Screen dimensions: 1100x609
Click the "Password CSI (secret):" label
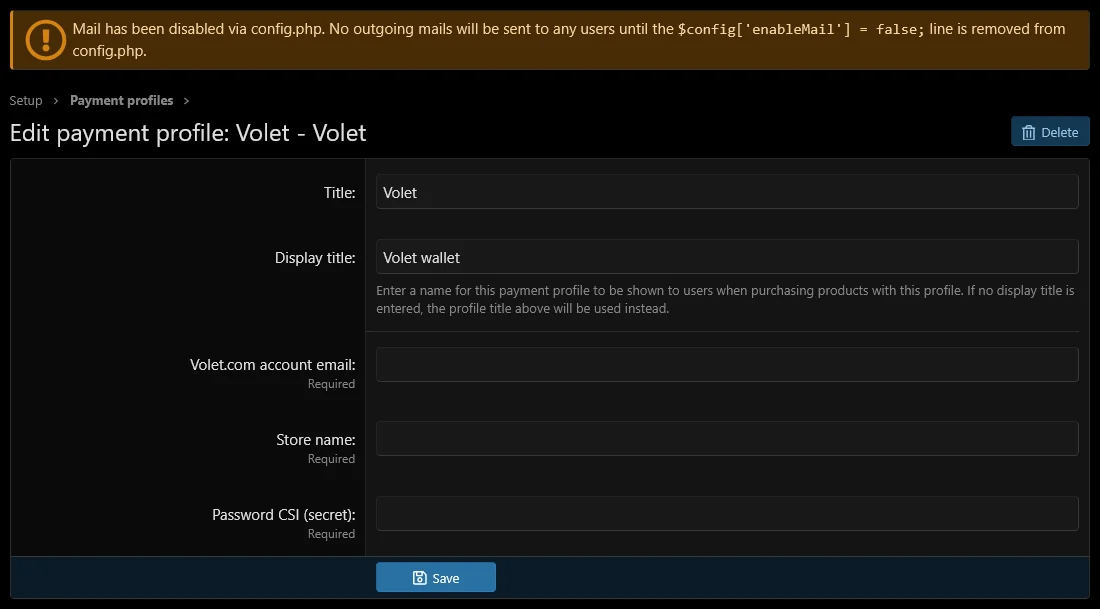[x=283, y=515]
